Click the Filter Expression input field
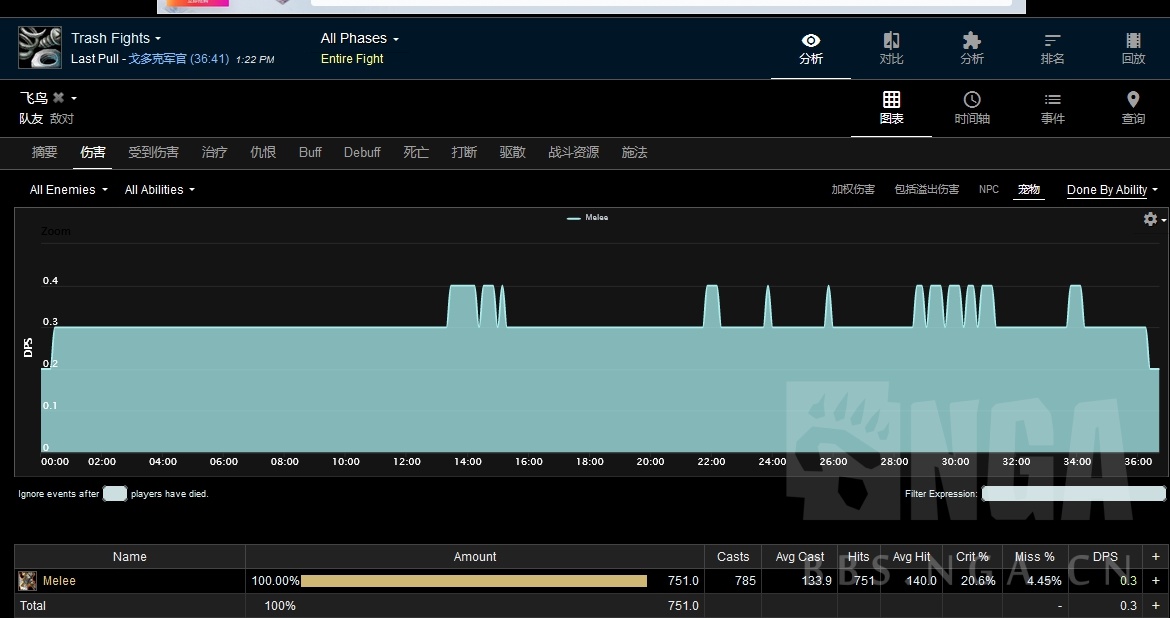This screenshot has height=618, width=1170. pyautogui.click(x=1073, y=494)
